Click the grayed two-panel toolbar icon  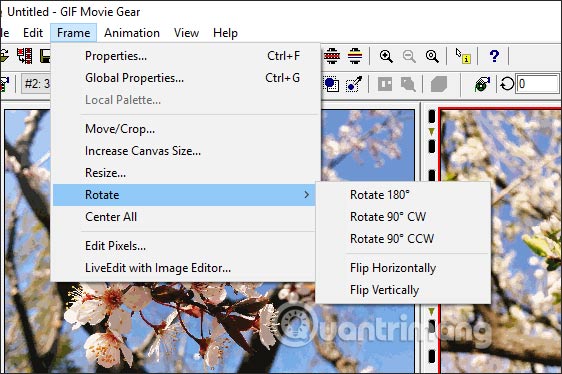tap(385, 84)
